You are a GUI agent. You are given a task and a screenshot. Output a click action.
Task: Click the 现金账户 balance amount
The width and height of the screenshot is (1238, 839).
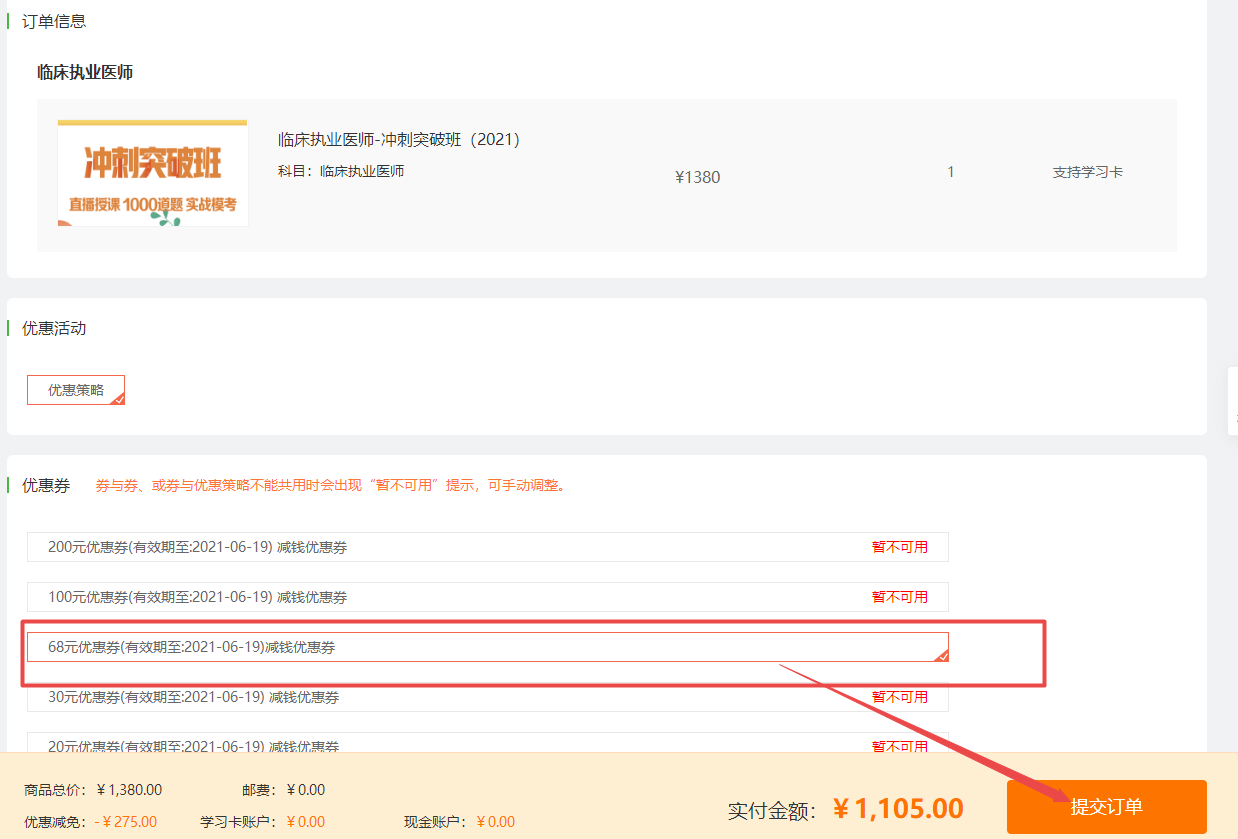[495, 822]
